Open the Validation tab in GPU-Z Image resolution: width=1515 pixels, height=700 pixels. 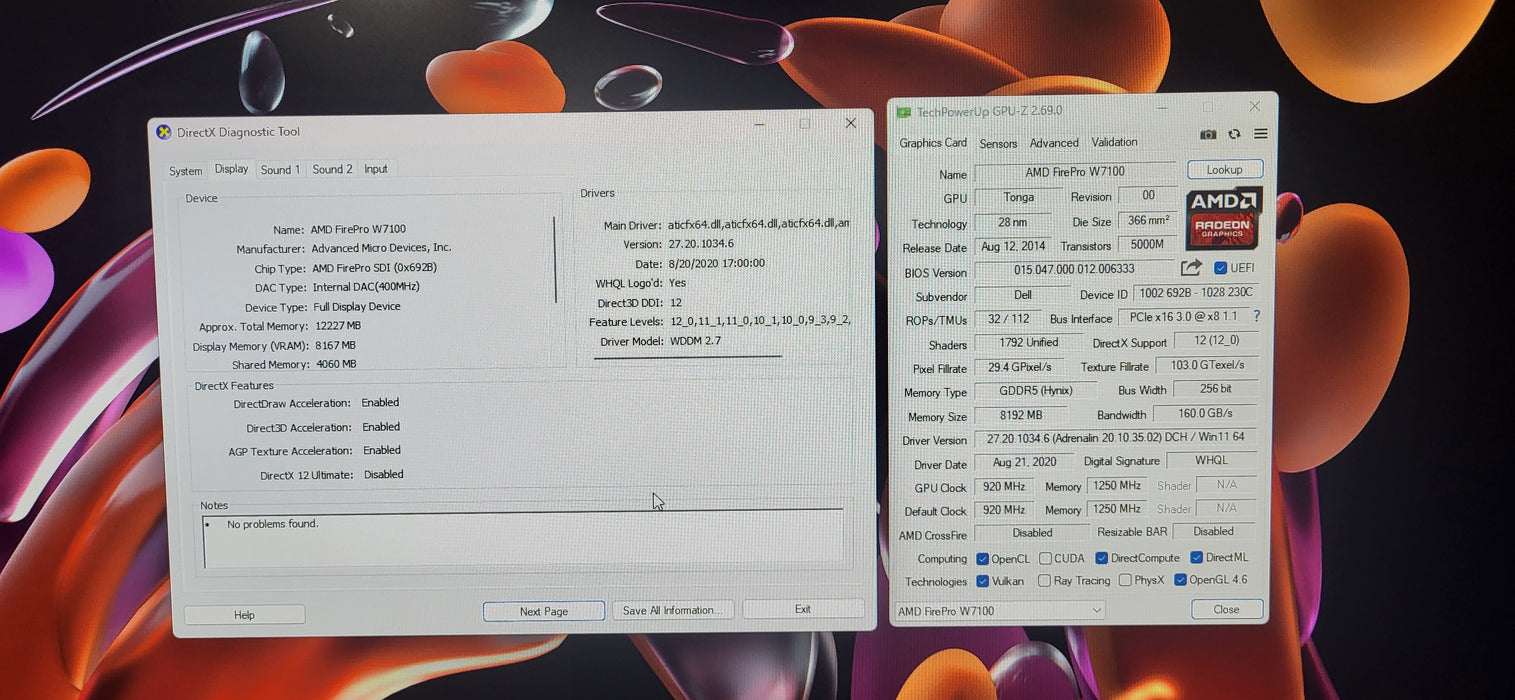[x=1114, y=142]
